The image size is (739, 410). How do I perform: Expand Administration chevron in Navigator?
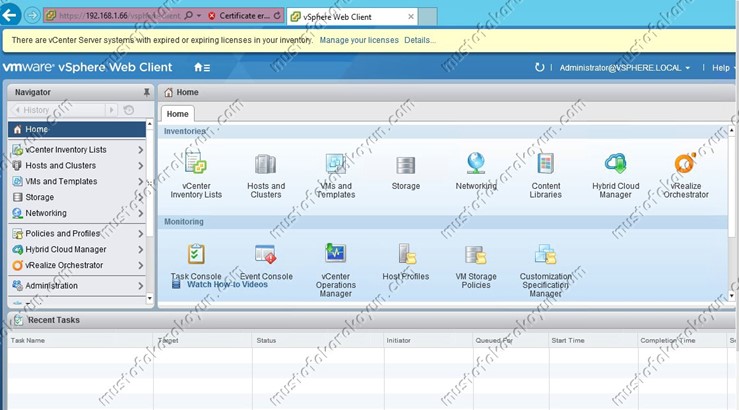point(140,286)
